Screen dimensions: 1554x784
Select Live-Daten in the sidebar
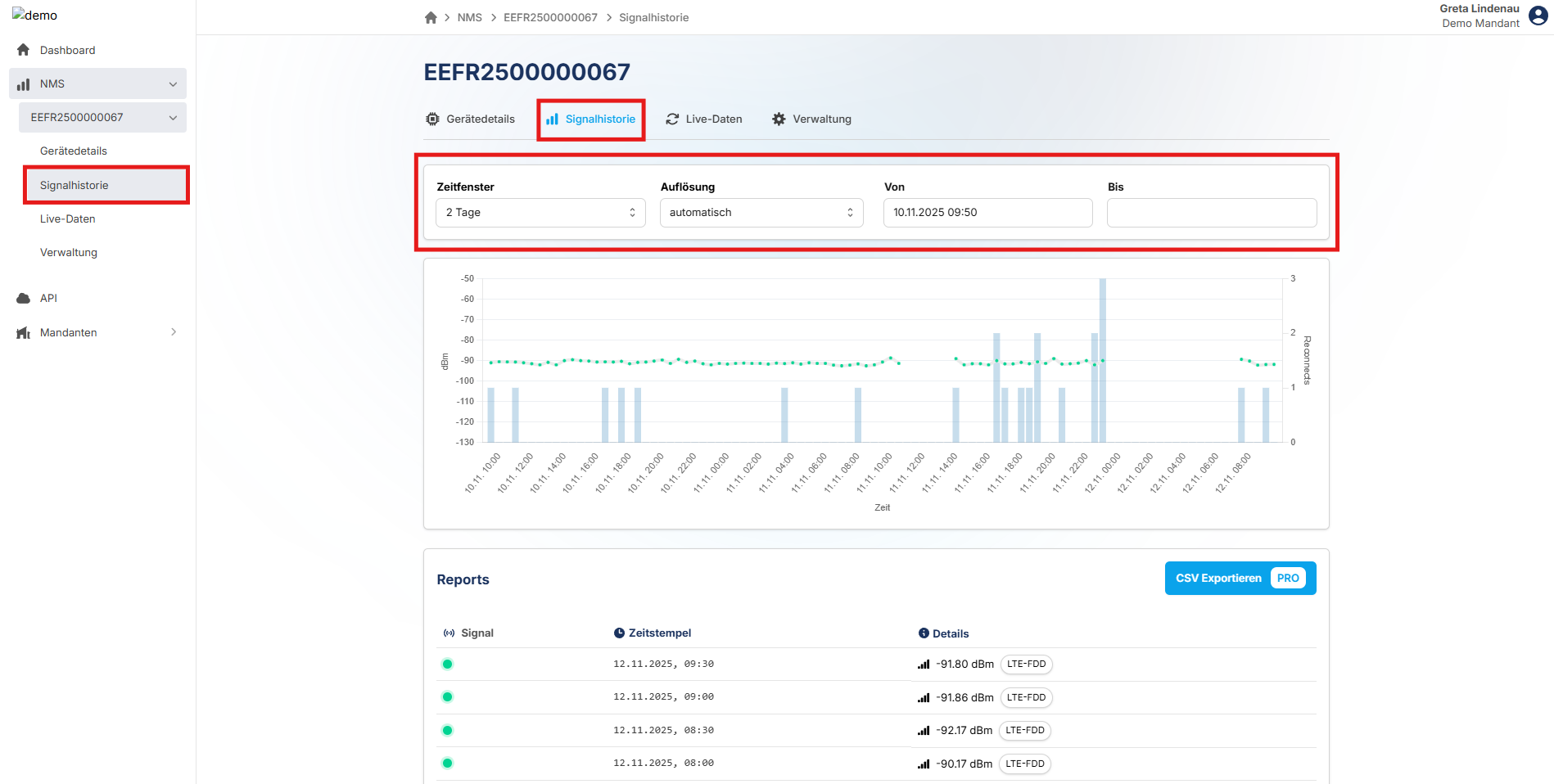pyautogui.click(x=68, y=219)
